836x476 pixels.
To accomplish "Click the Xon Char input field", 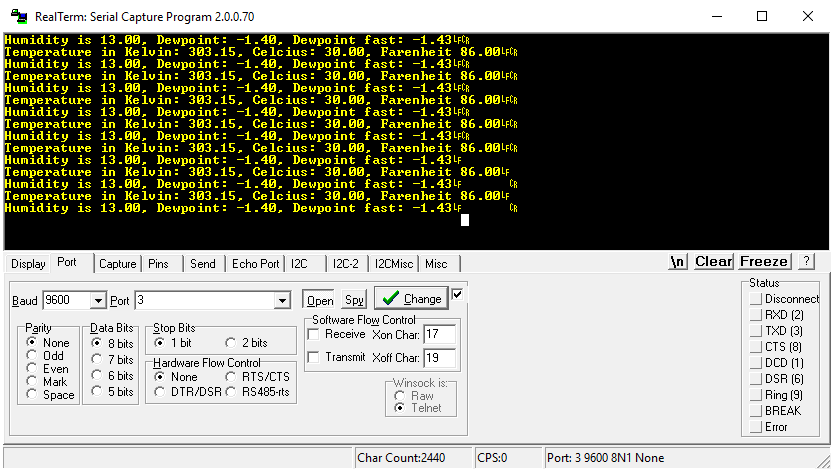I will pos(439,334).
